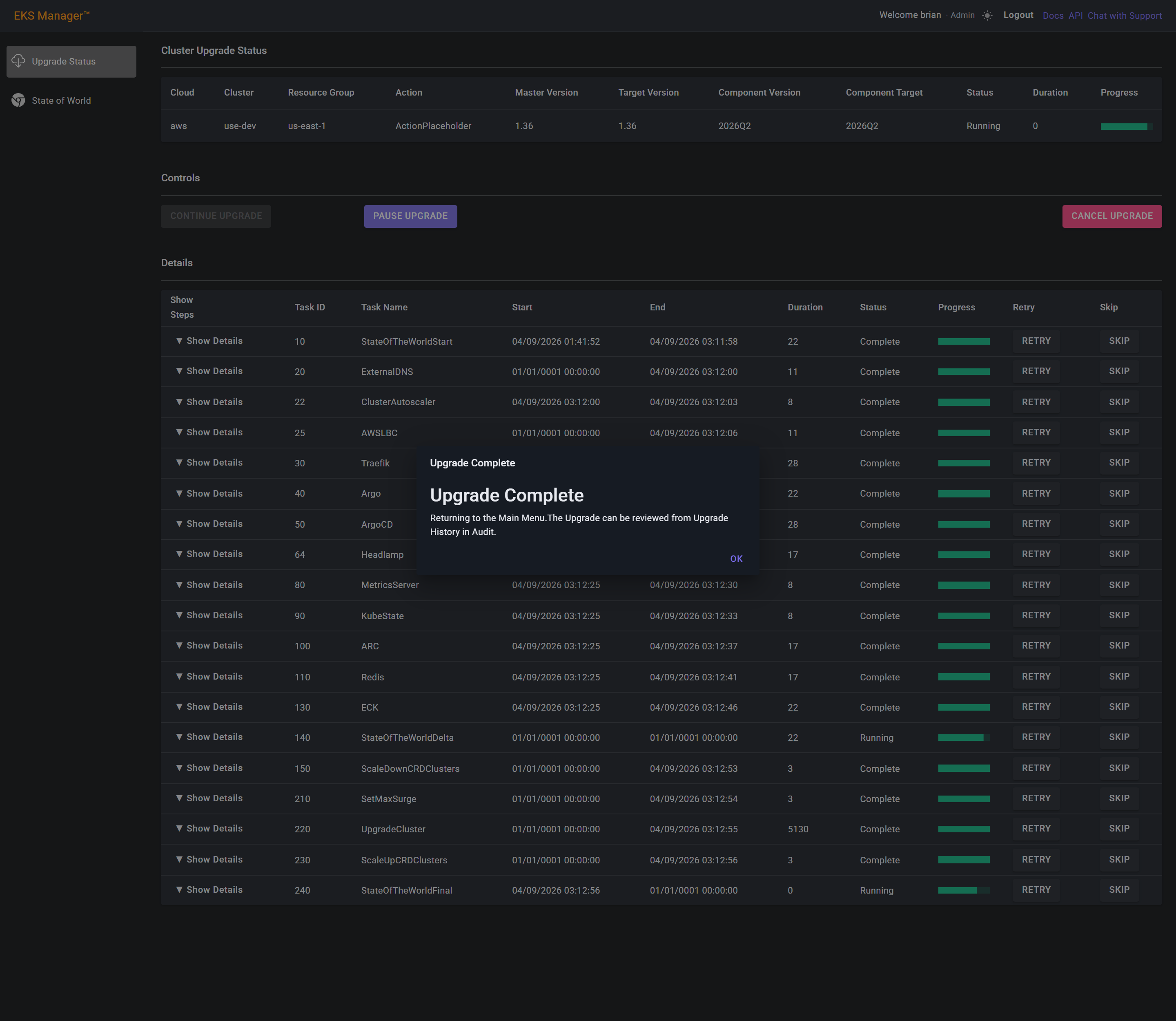Viewport: 1176px width, 1021px height.
Task: Toggle the light/dark theme sun icon
Action: [987, 16]
